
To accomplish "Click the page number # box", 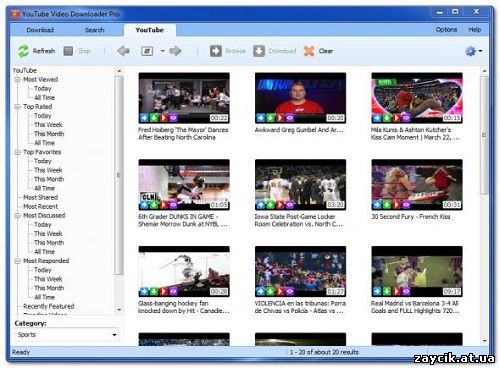I will tap(147, 51).
